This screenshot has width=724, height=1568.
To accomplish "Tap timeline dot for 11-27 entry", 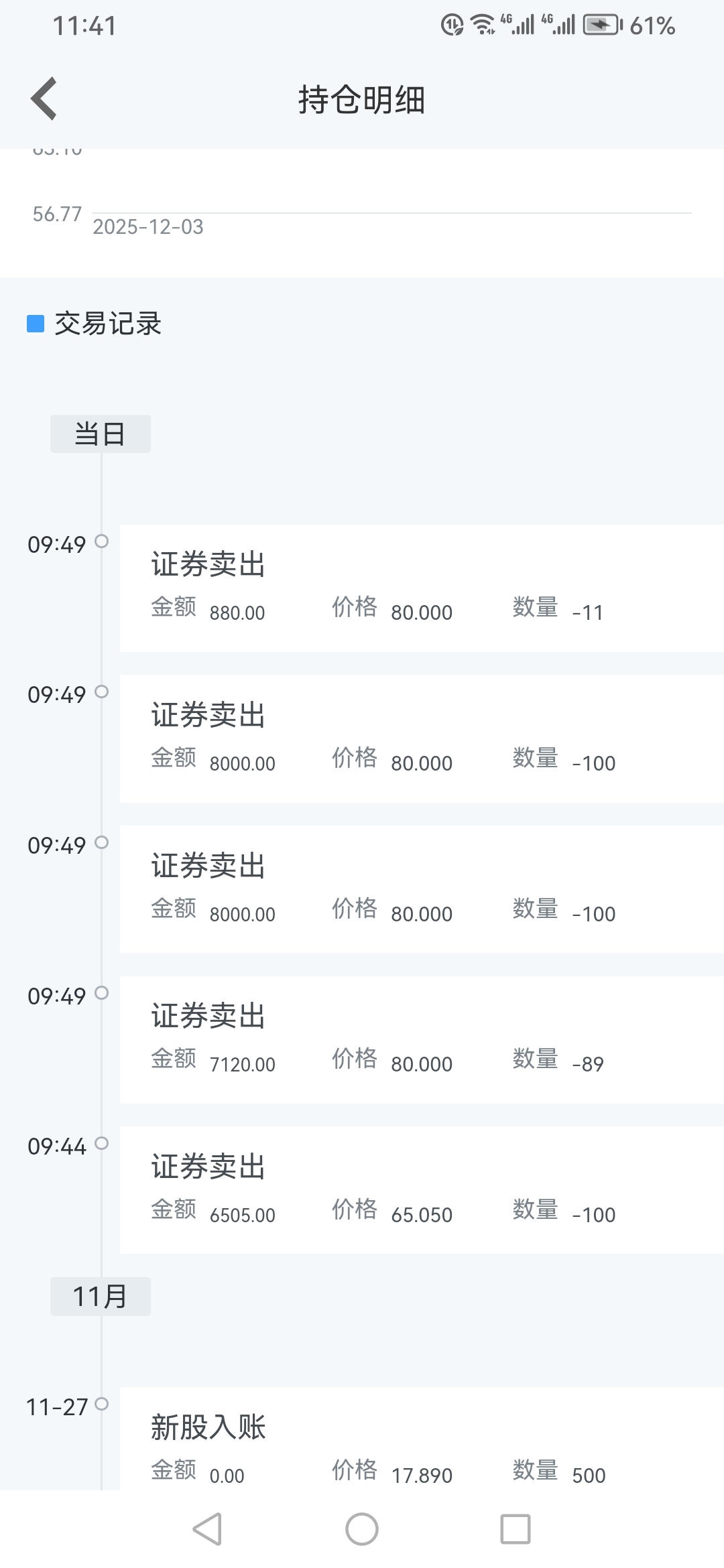I will click(x=101, y=1404).
